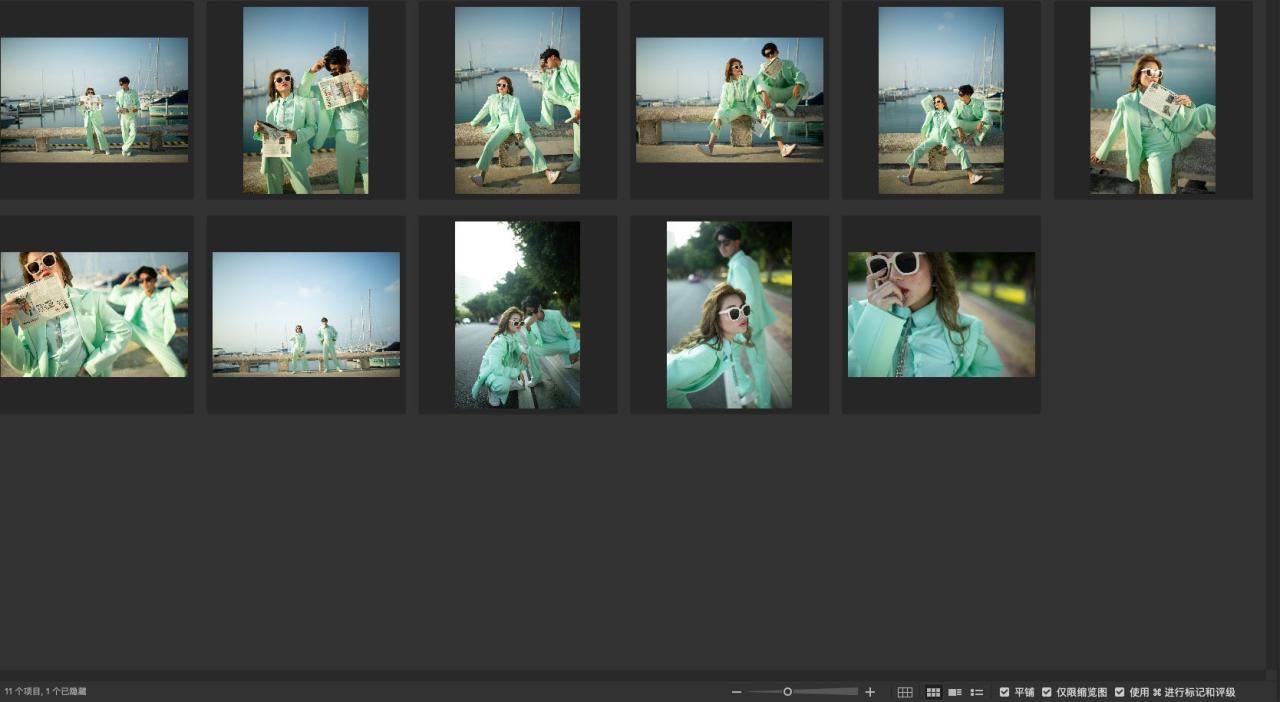Uncheck the 仅限缩览图 checkbox

coord(1047,692)
